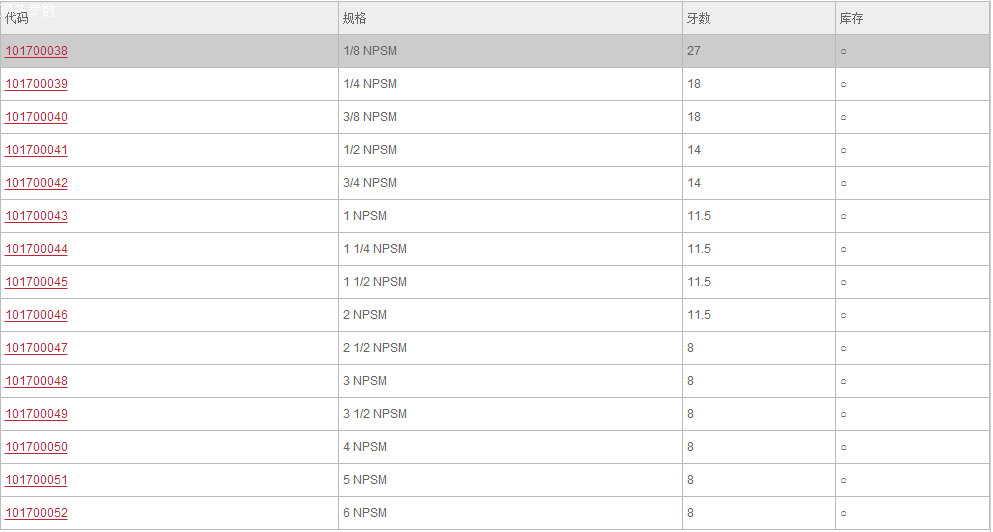Click the 规格 column header
The image size is (993, 532).
click(x=355, y=18)
